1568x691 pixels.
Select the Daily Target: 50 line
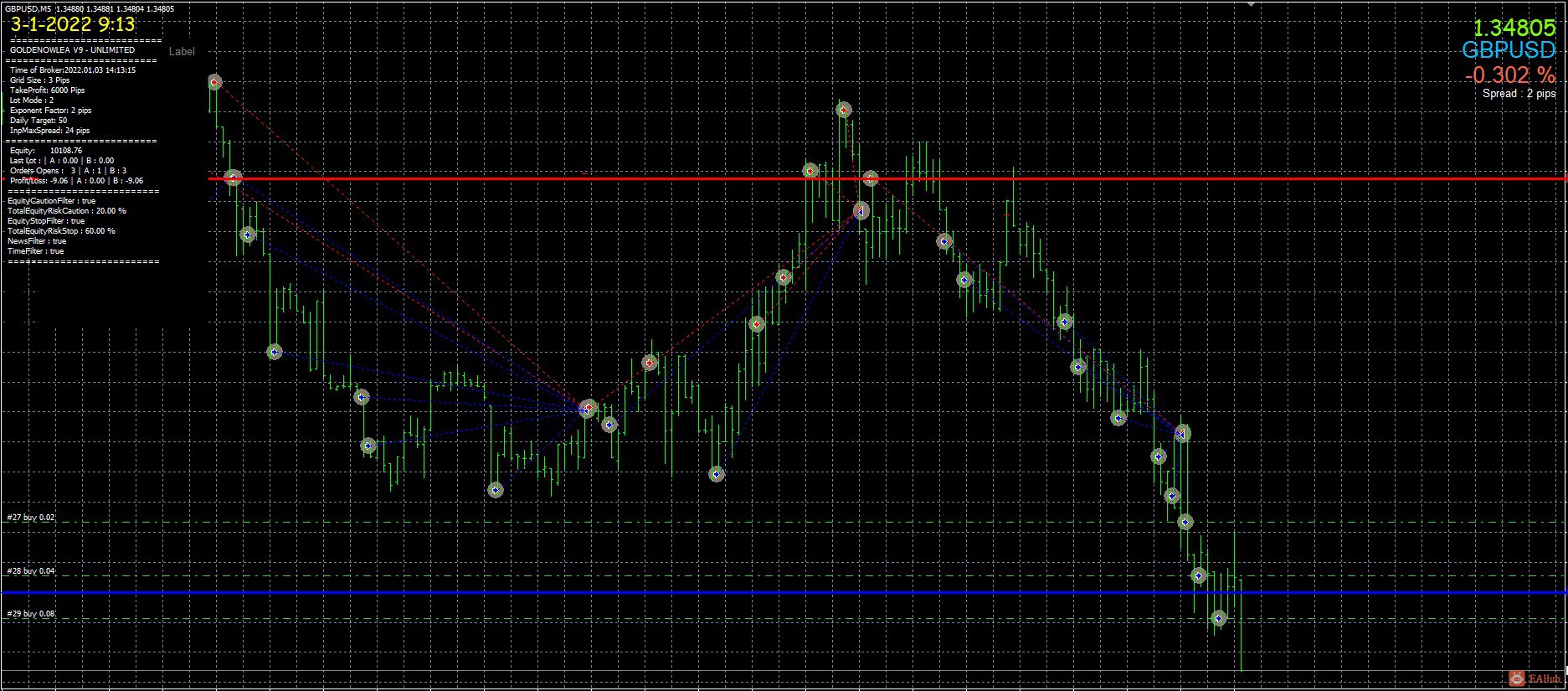tap(39, 121)
